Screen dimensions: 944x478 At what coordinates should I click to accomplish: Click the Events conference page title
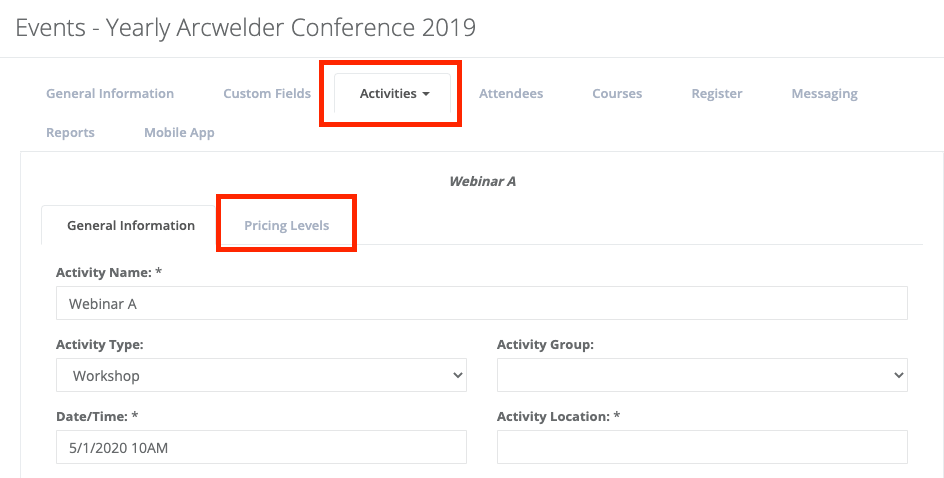246,27
